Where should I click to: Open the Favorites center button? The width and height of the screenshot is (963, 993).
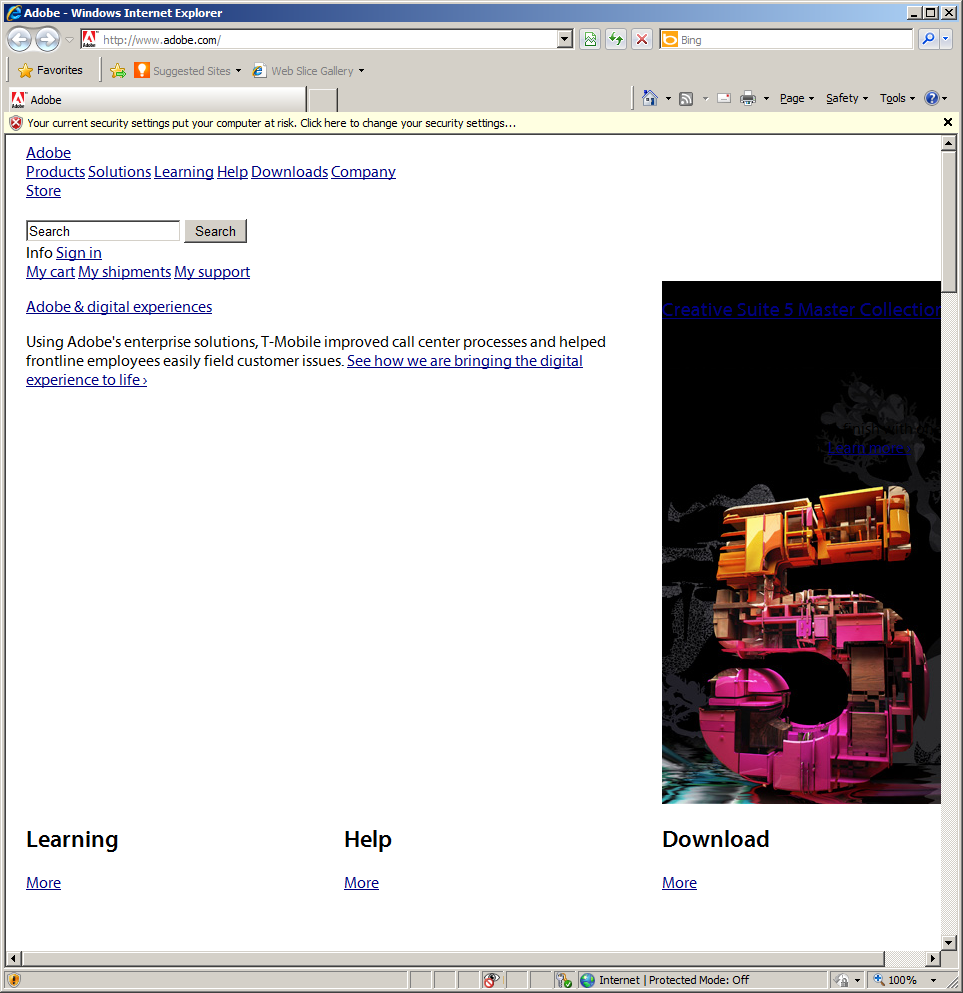point(51,70)
